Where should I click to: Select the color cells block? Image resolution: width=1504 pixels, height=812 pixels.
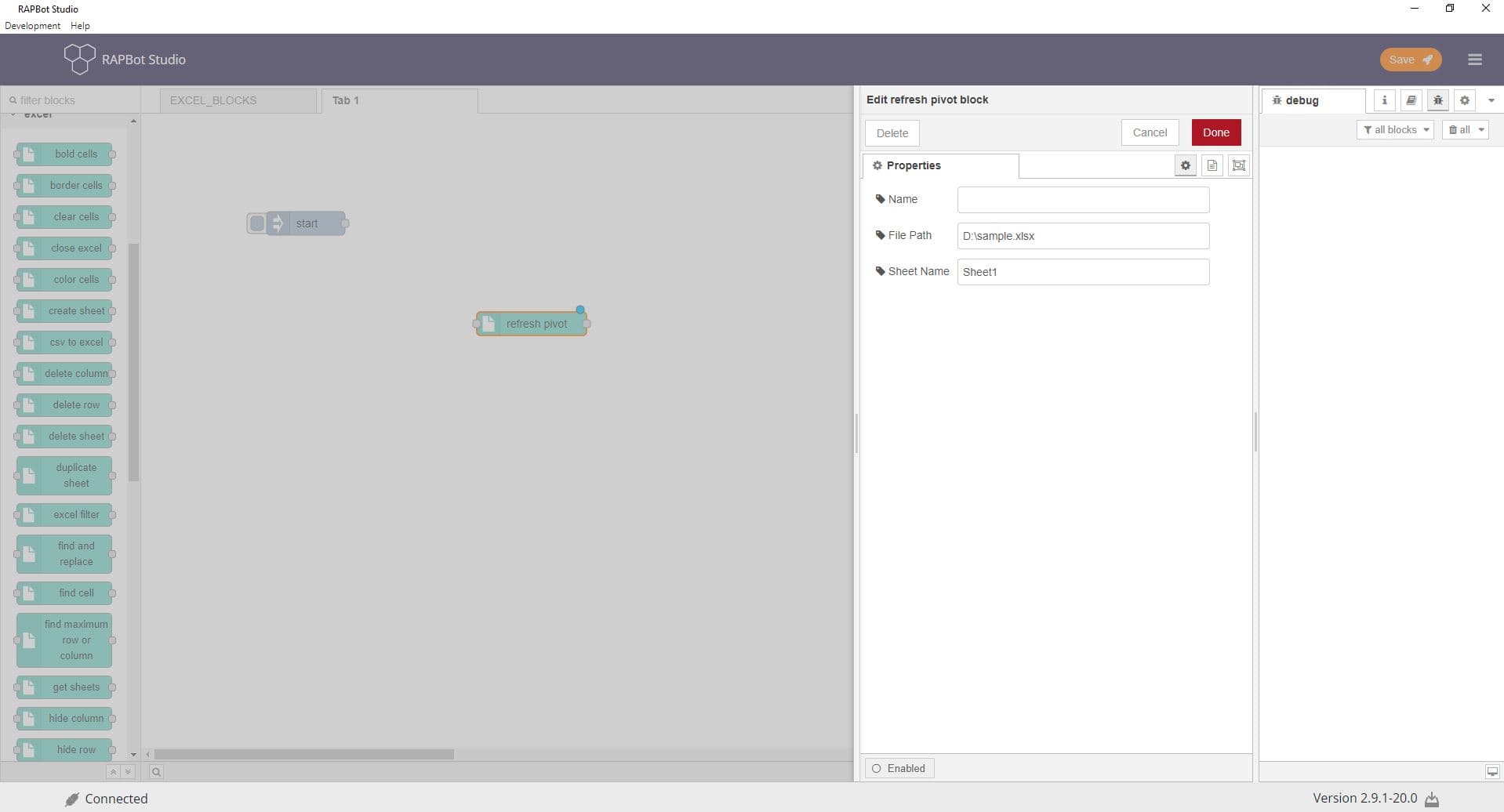coord(64,280)
